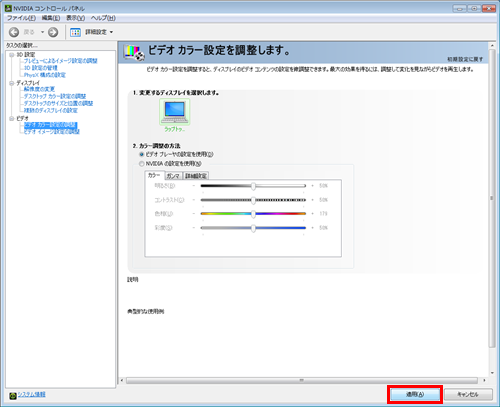
Task: Switch to the ガンマ tab
Action: click(x=173, y=176)
